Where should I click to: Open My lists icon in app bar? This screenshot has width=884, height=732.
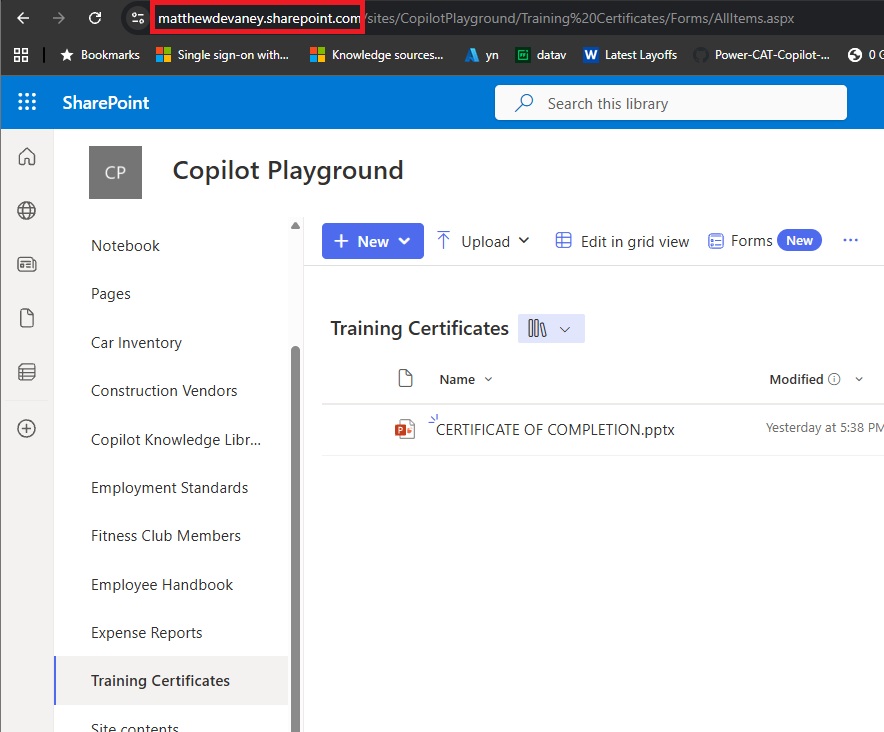[x=27, y=373]
